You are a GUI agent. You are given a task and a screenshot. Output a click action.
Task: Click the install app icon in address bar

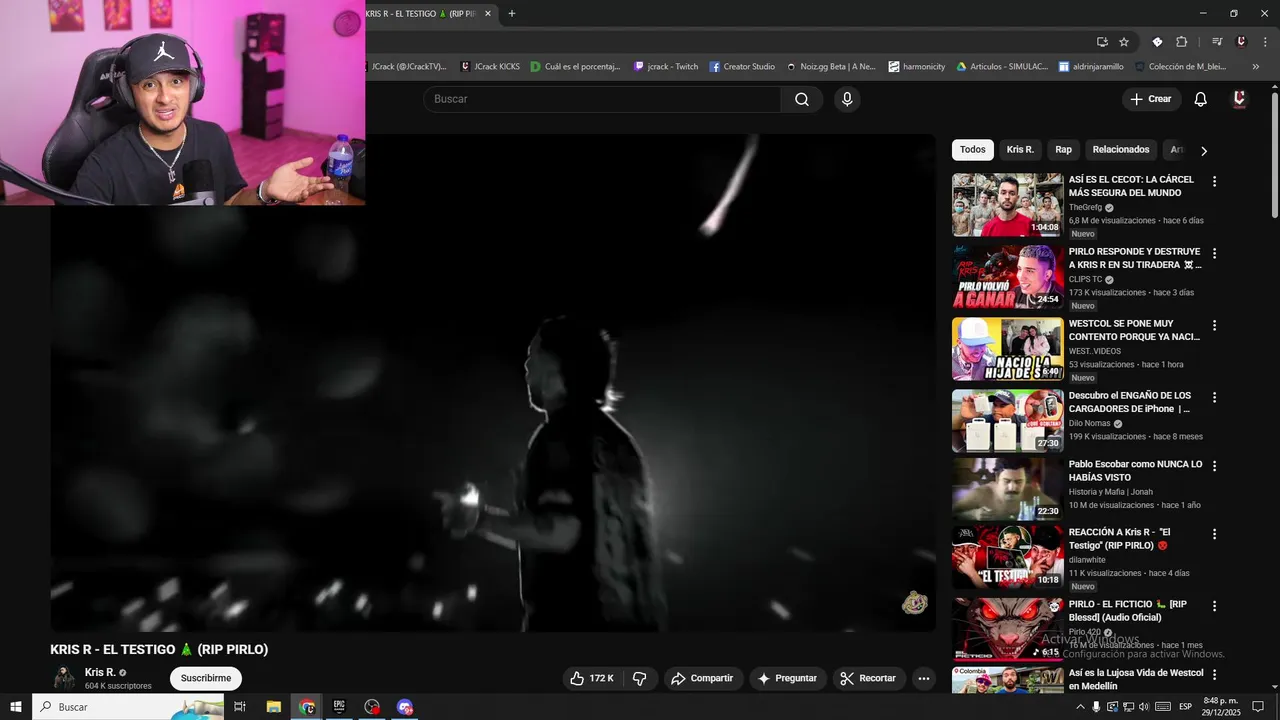[x=1102, y=42]
